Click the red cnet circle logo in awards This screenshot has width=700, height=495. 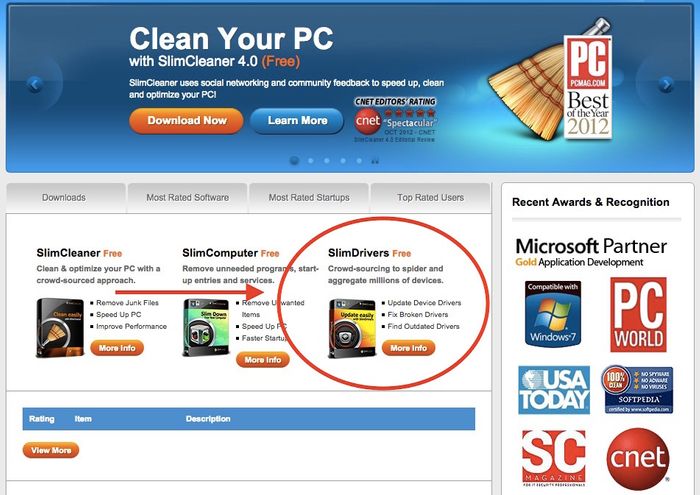(638, 458)
